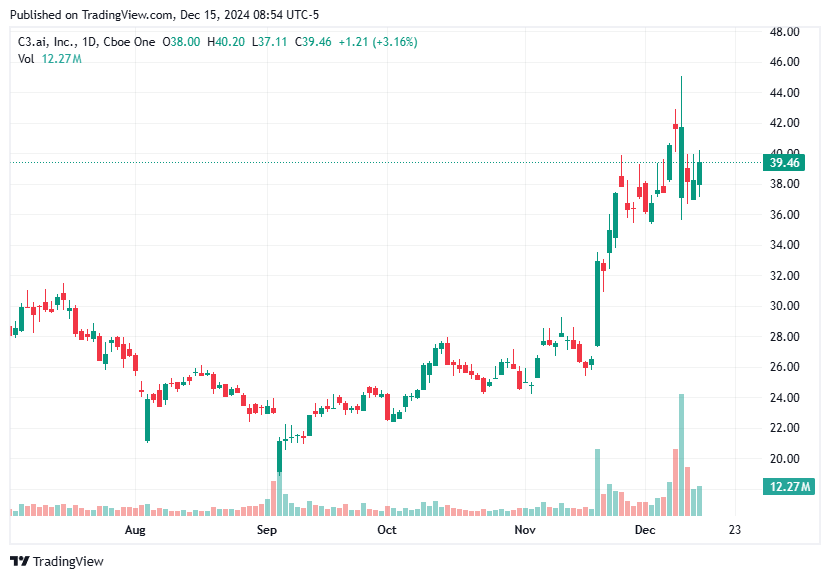Click the Dec label on time axis

(645, 530)
